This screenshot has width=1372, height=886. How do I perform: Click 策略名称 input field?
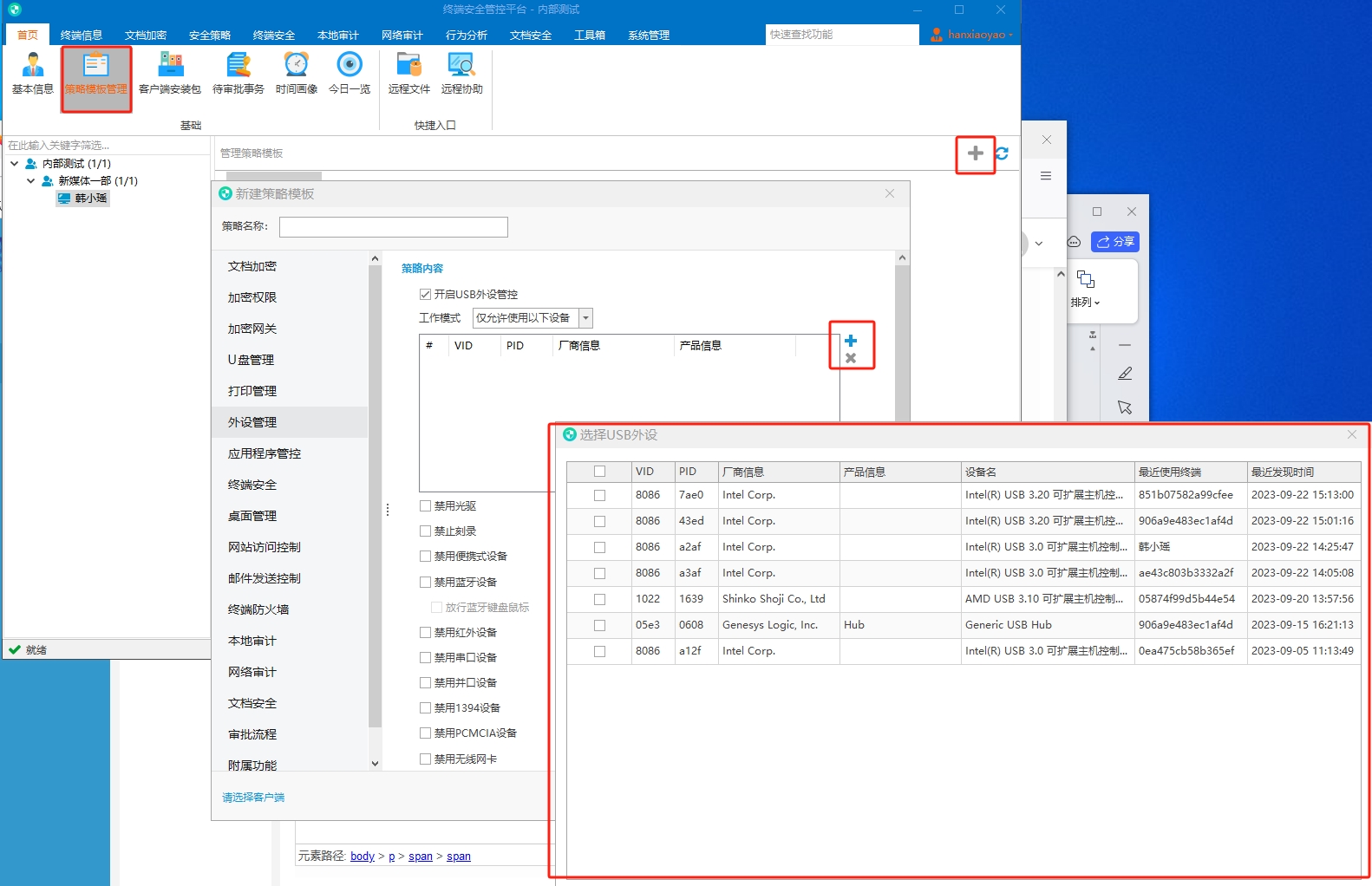394,227
